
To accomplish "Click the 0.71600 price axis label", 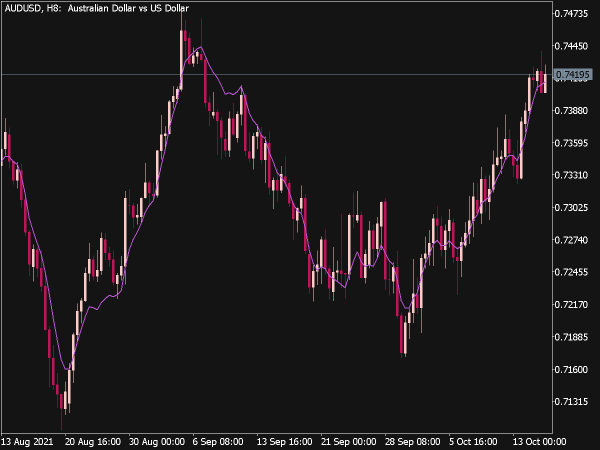I will (x=571, y=369).
